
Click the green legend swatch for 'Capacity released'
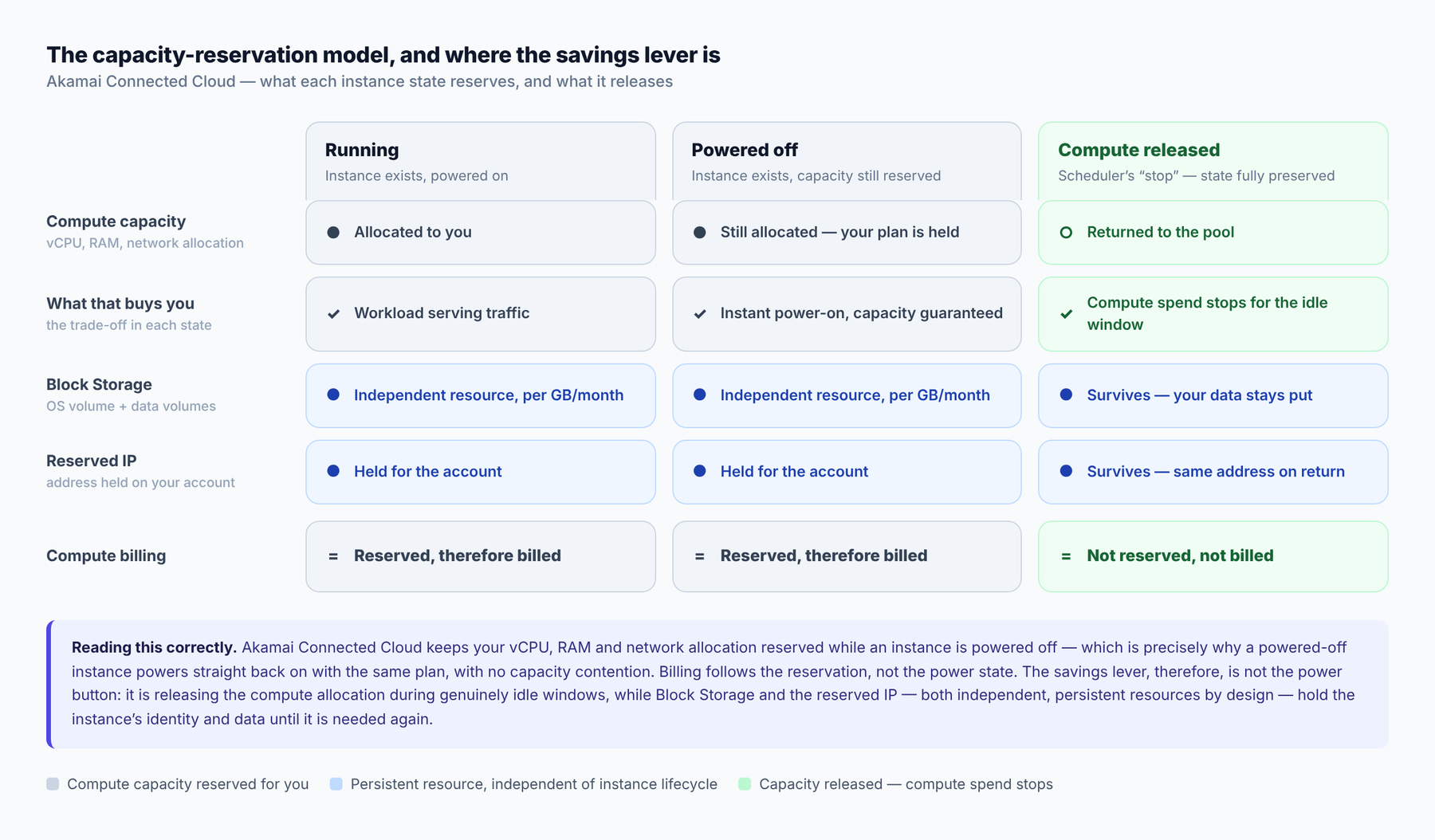(745, 784)
